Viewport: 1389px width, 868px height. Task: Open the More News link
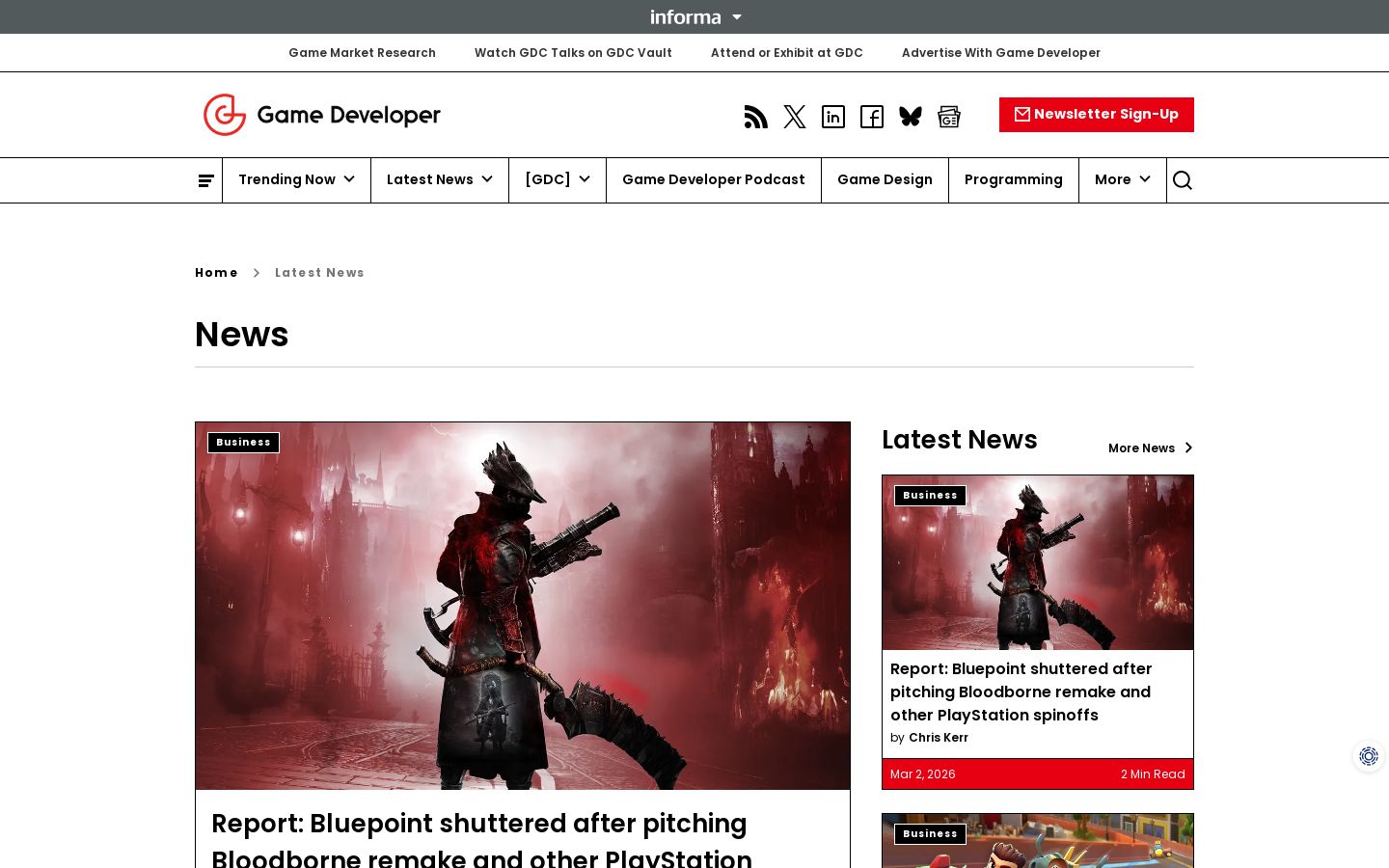pos(1151,448)
